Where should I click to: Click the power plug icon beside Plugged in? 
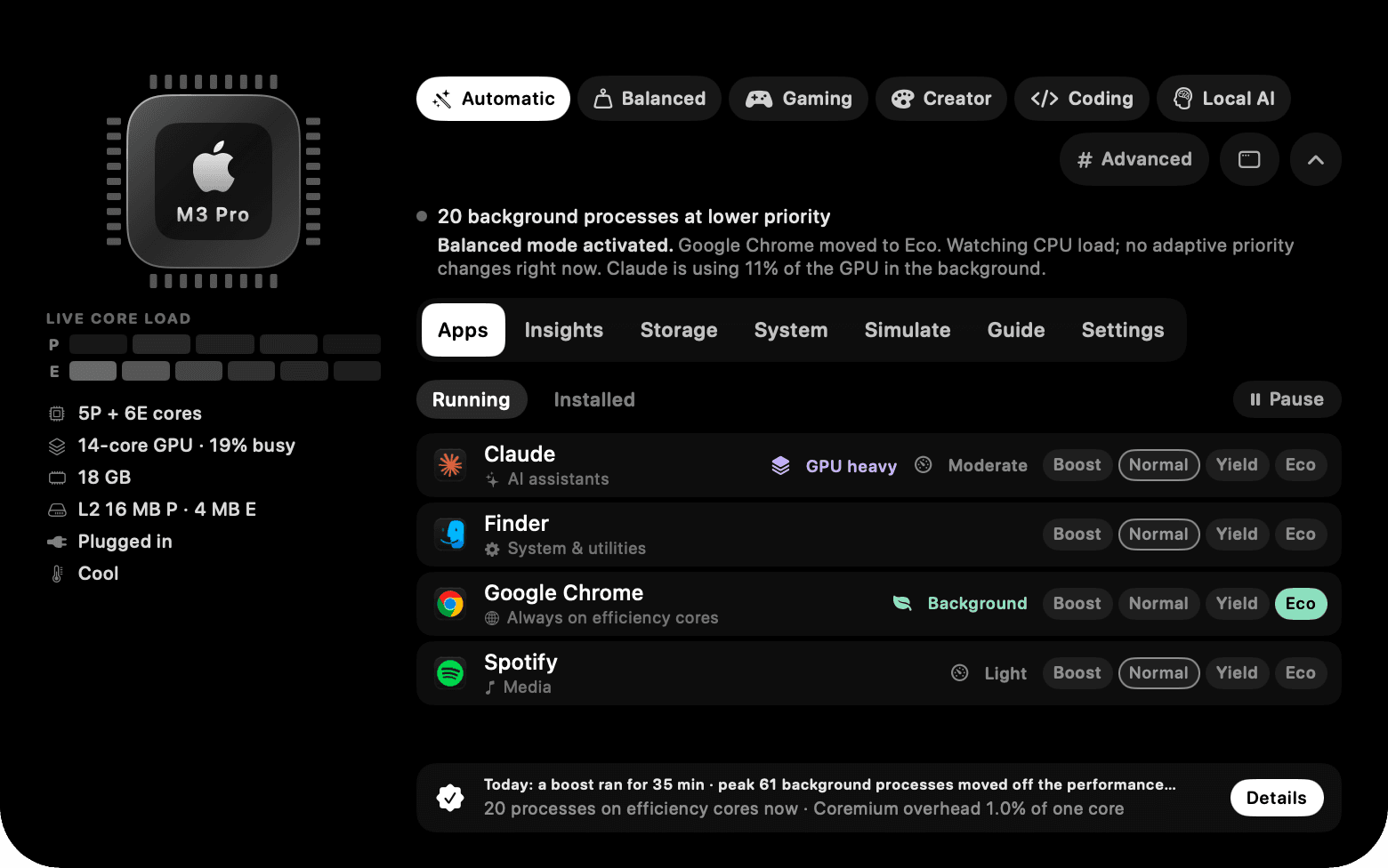coord(57,542)
